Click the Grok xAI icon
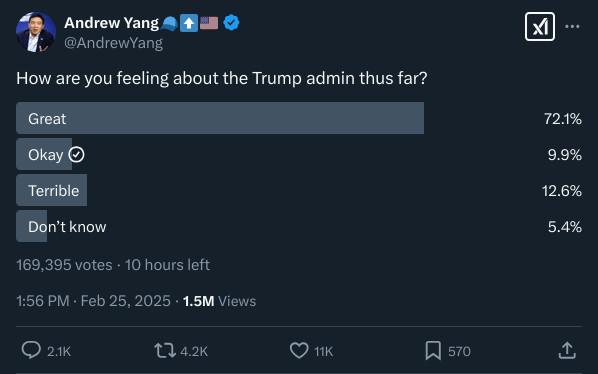This screenshot has height=374, width=598. (540, 26)
